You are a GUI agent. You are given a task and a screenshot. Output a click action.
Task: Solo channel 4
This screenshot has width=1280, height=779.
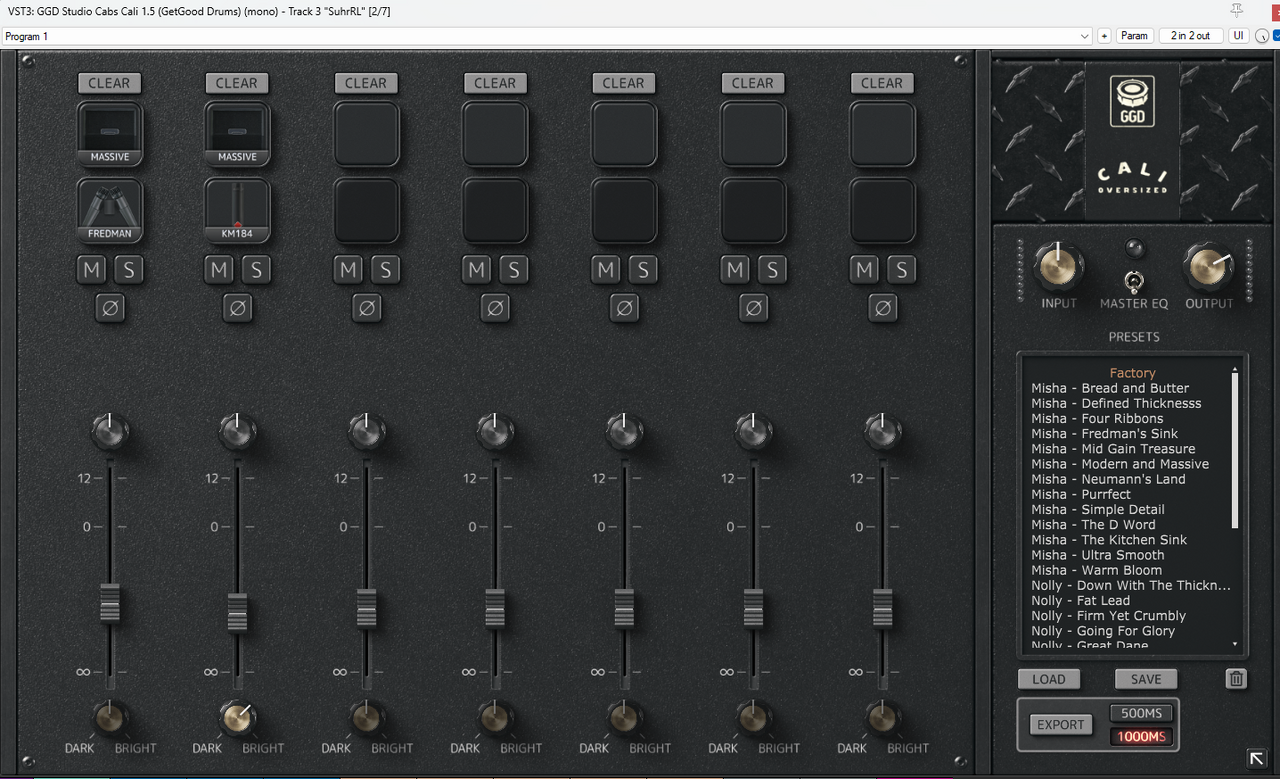point(514,269)
